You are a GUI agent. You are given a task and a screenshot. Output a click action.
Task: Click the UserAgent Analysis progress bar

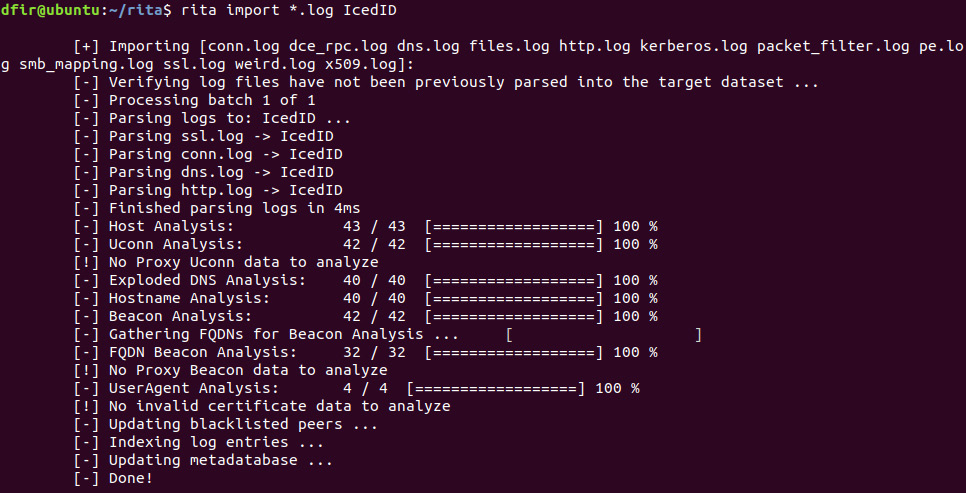pos(496,388)
